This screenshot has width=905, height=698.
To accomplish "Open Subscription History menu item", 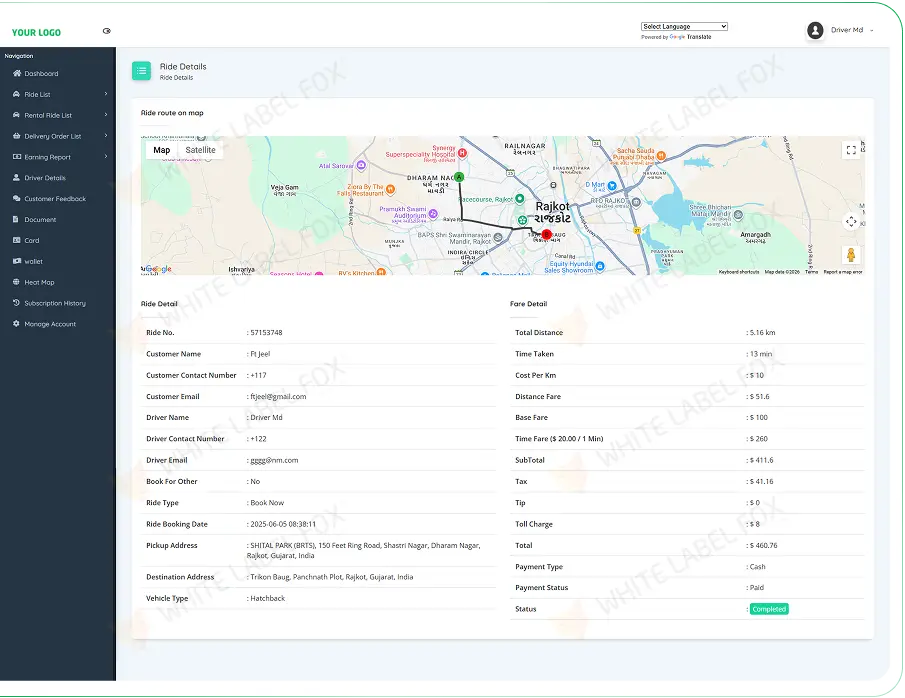I will coord(55,303).
